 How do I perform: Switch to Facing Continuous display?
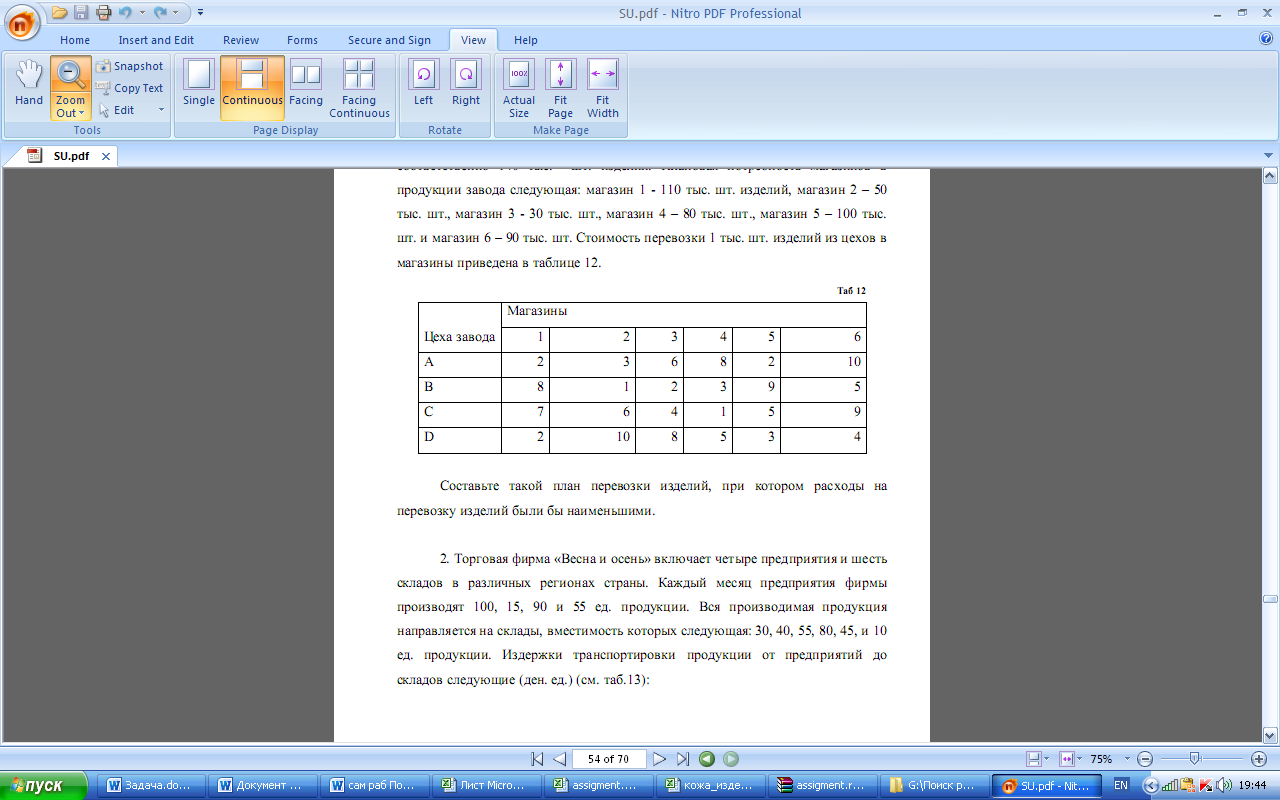click(359, 88)
